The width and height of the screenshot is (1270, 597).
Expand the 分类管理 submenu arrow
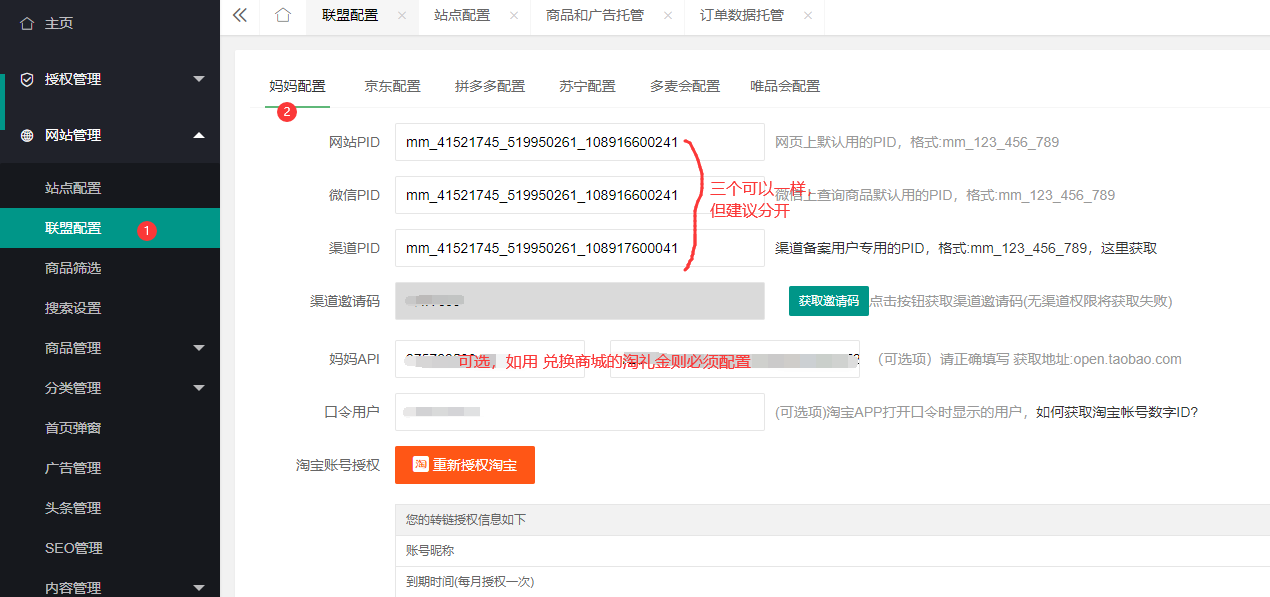pos(199,388)
